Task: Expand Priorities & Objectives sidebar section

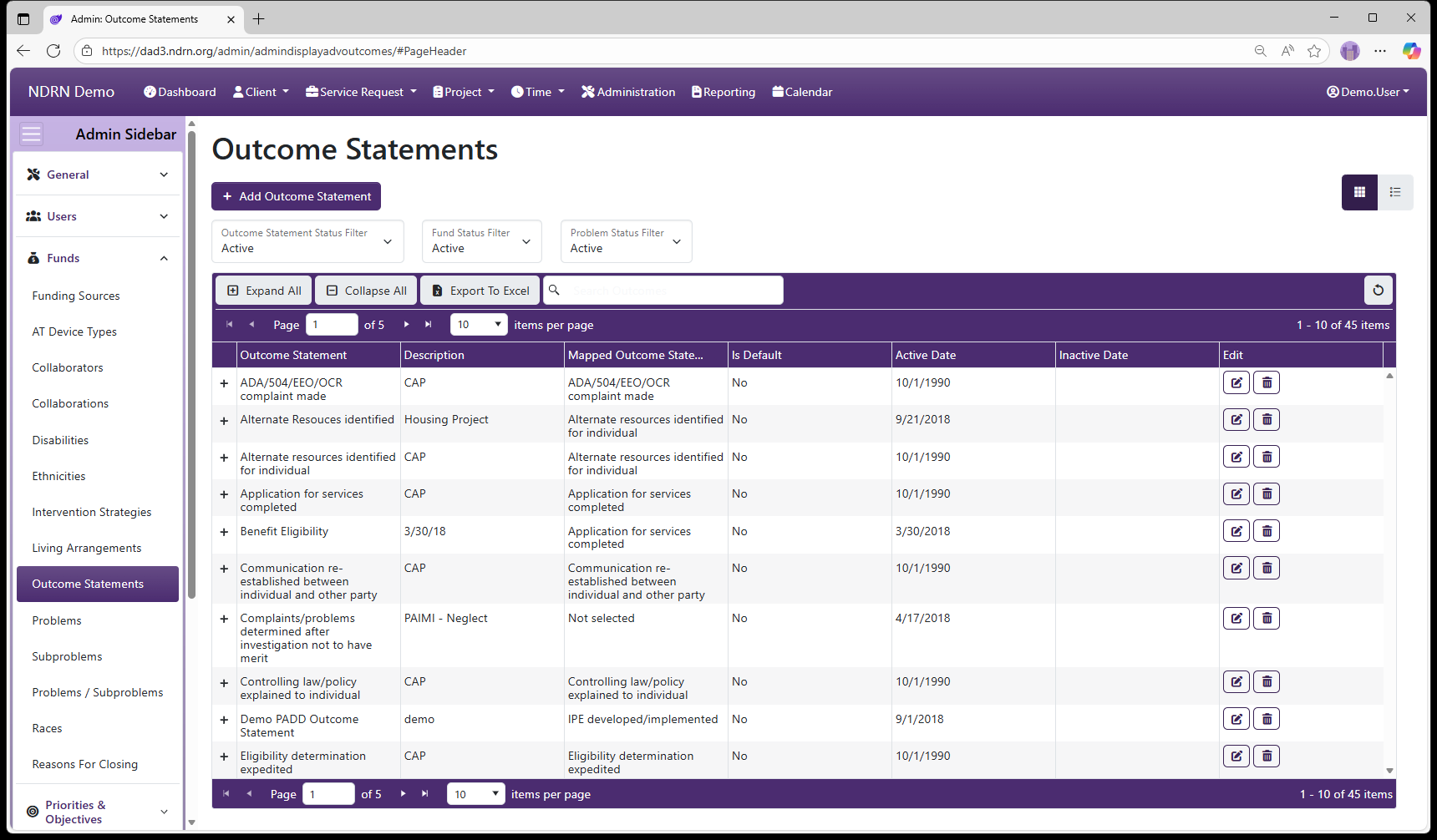Action: tap(98, 812)
